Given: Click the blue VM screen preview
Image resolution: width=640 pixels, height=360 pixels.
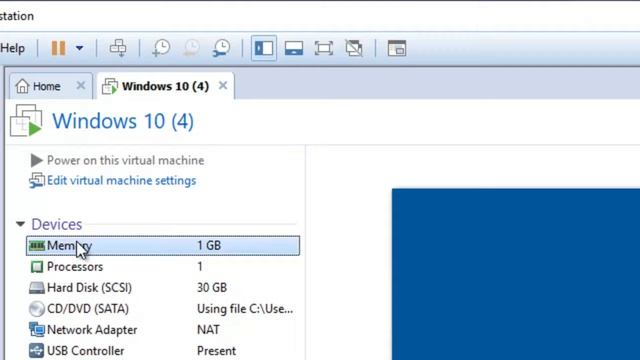Looking at the screenshot, I should (516, 274).
